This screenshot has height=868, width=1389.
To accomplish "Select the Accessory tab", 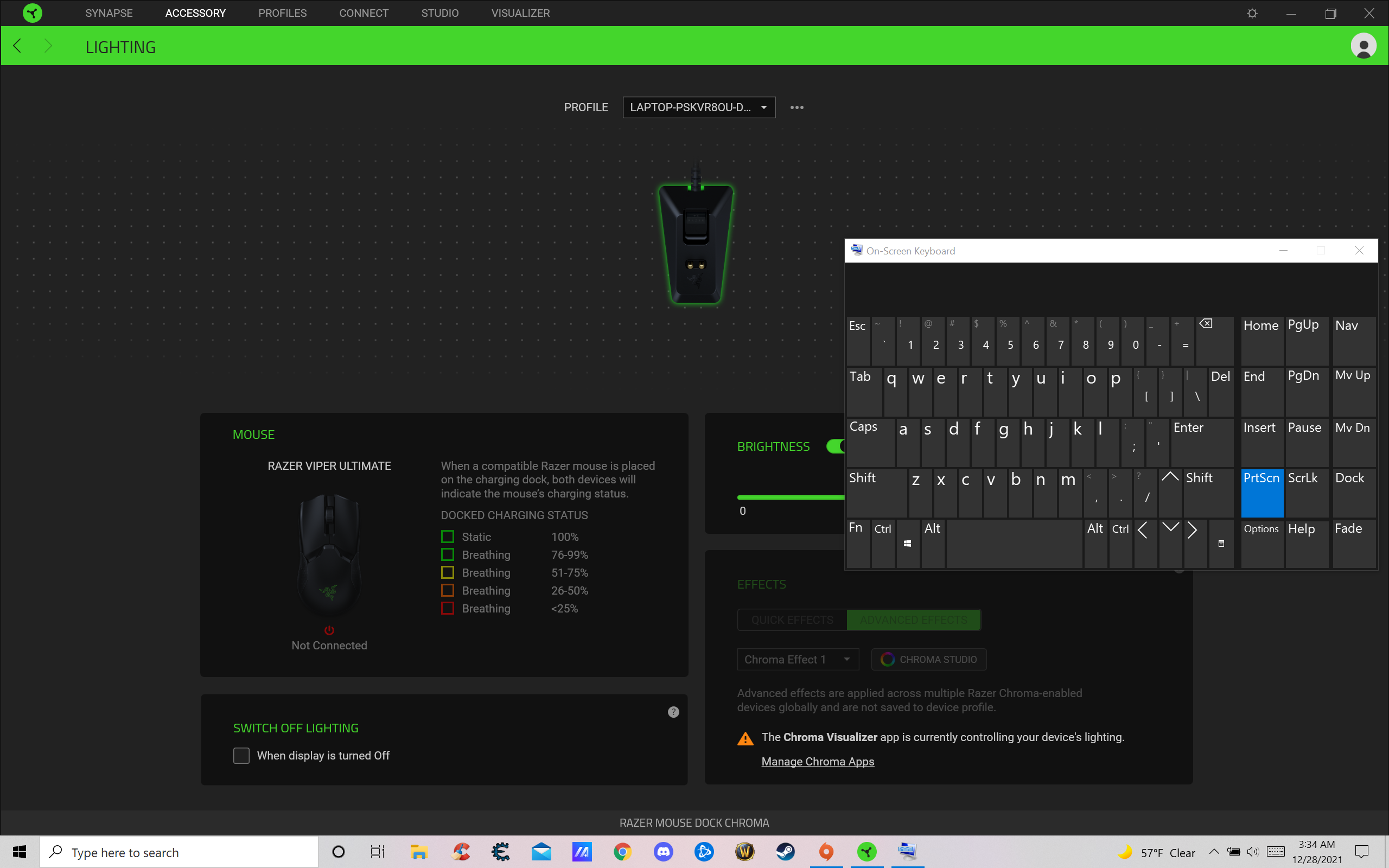I will (195, 12).
